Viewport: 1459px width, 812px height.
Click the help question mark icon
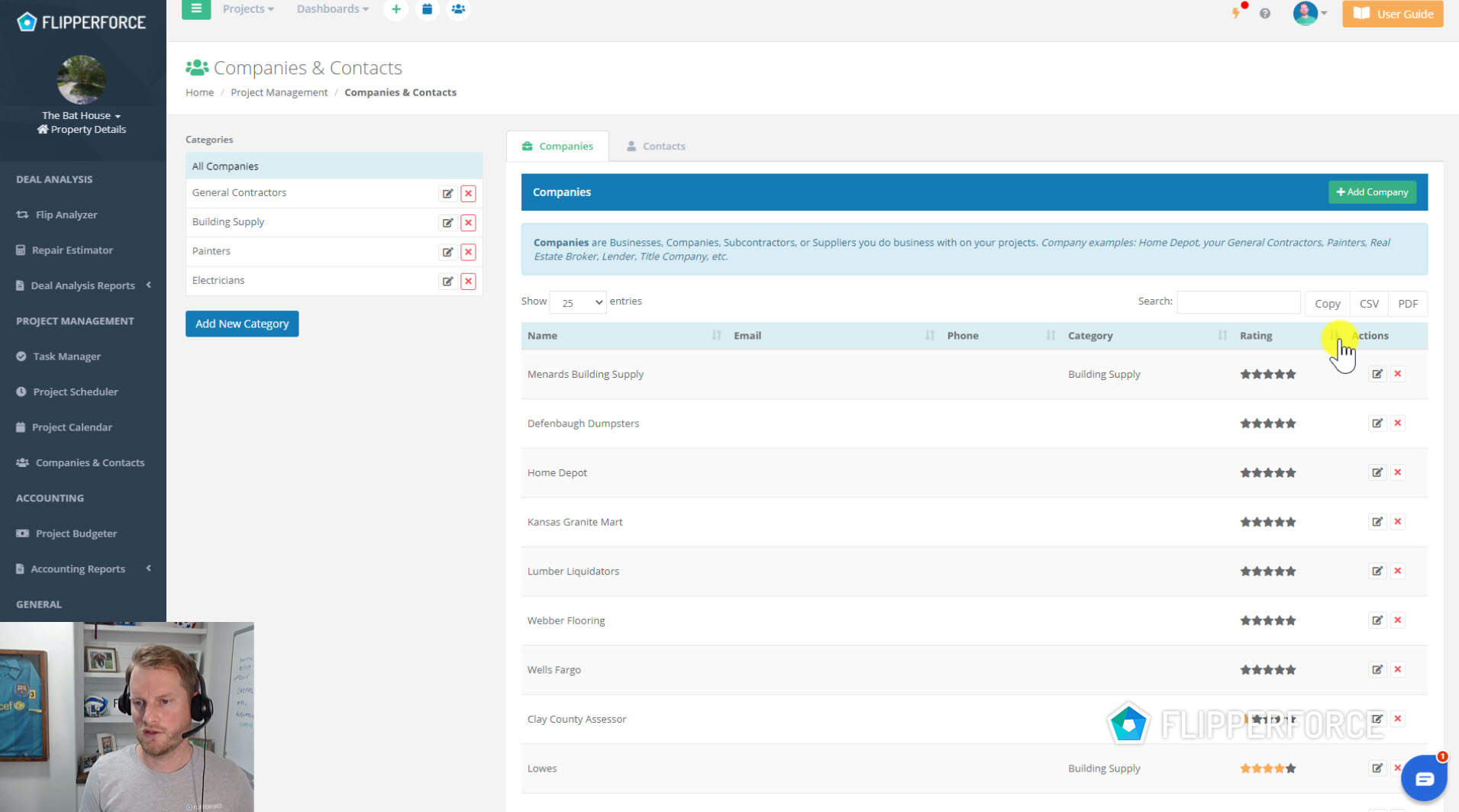click(x=1265, y=14)
